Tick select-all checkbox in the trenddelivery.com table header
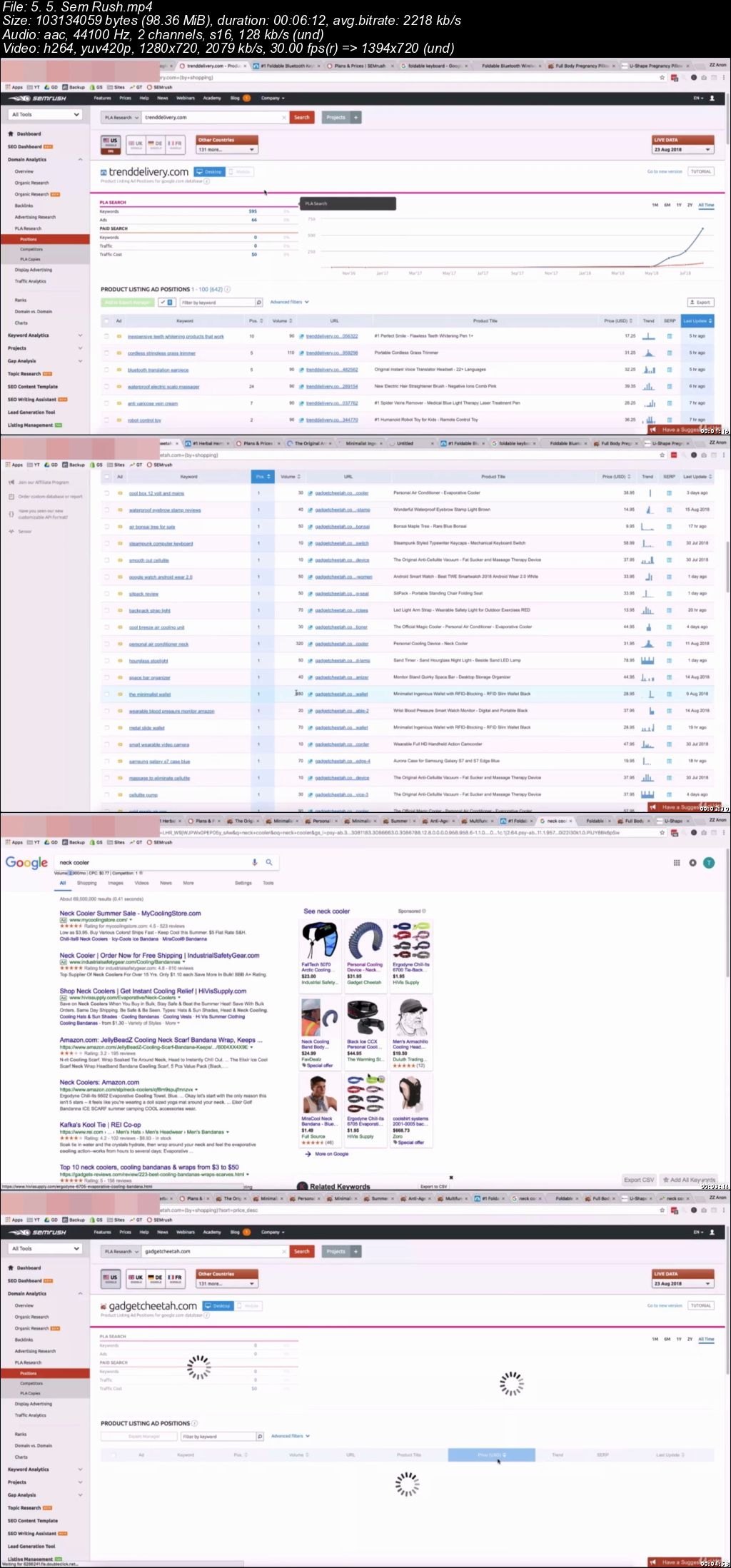 (x=107, y=320)
